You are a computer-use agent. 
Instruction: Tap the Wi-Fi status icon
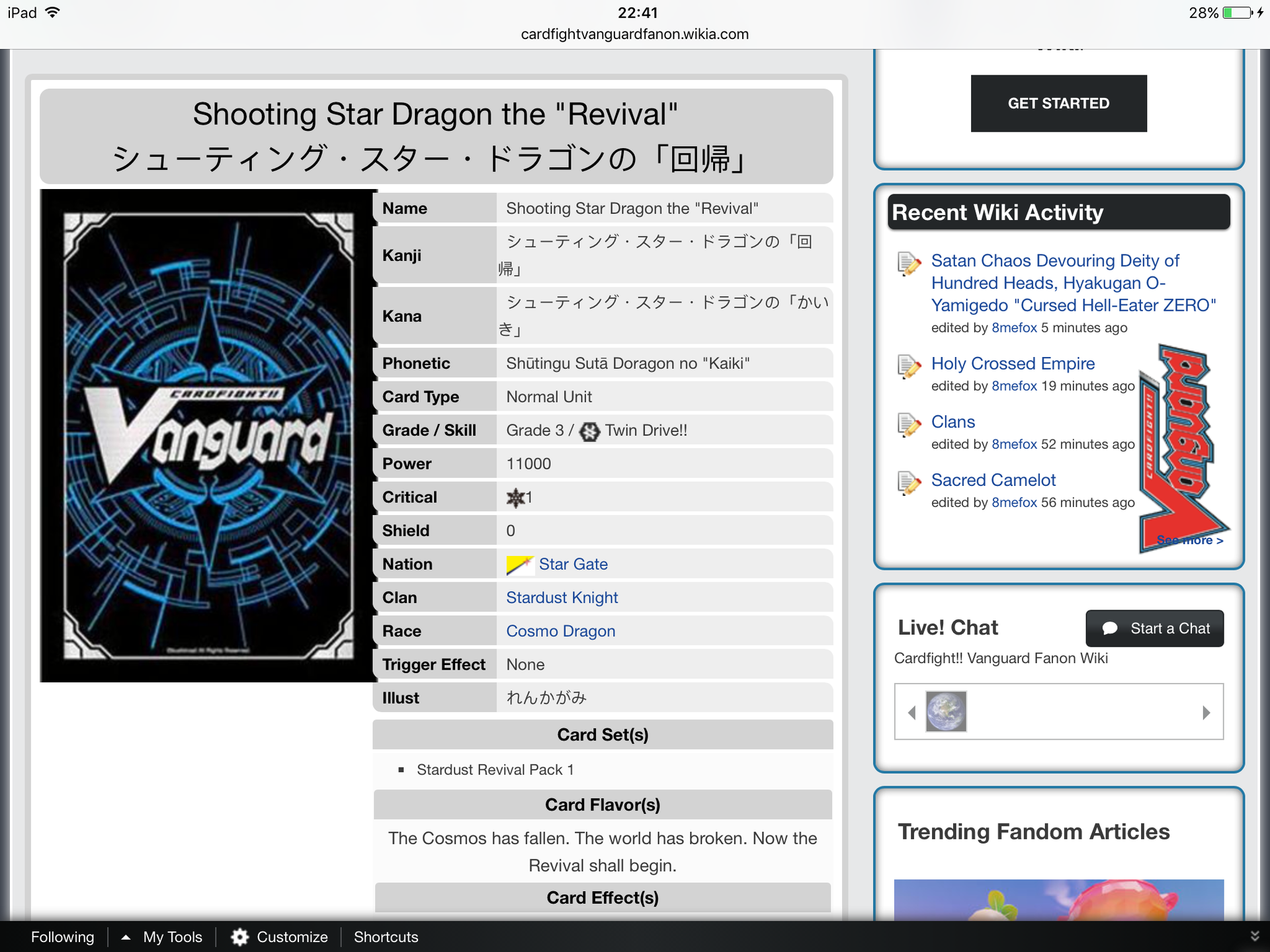coord(52,13)
